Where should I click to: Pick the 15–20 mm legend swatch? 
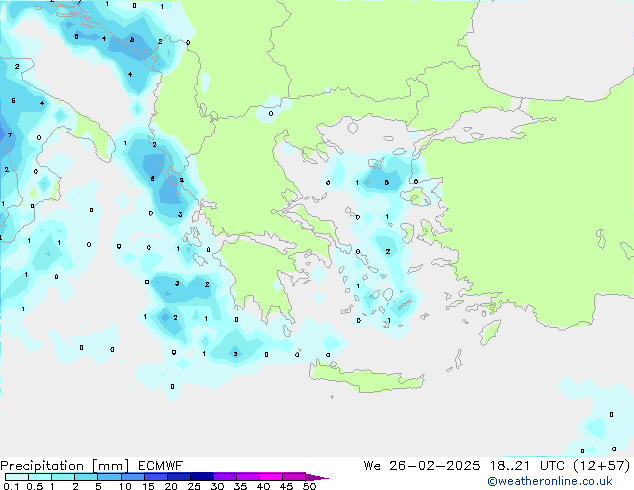pyautogui.click(x=155, y=477)
